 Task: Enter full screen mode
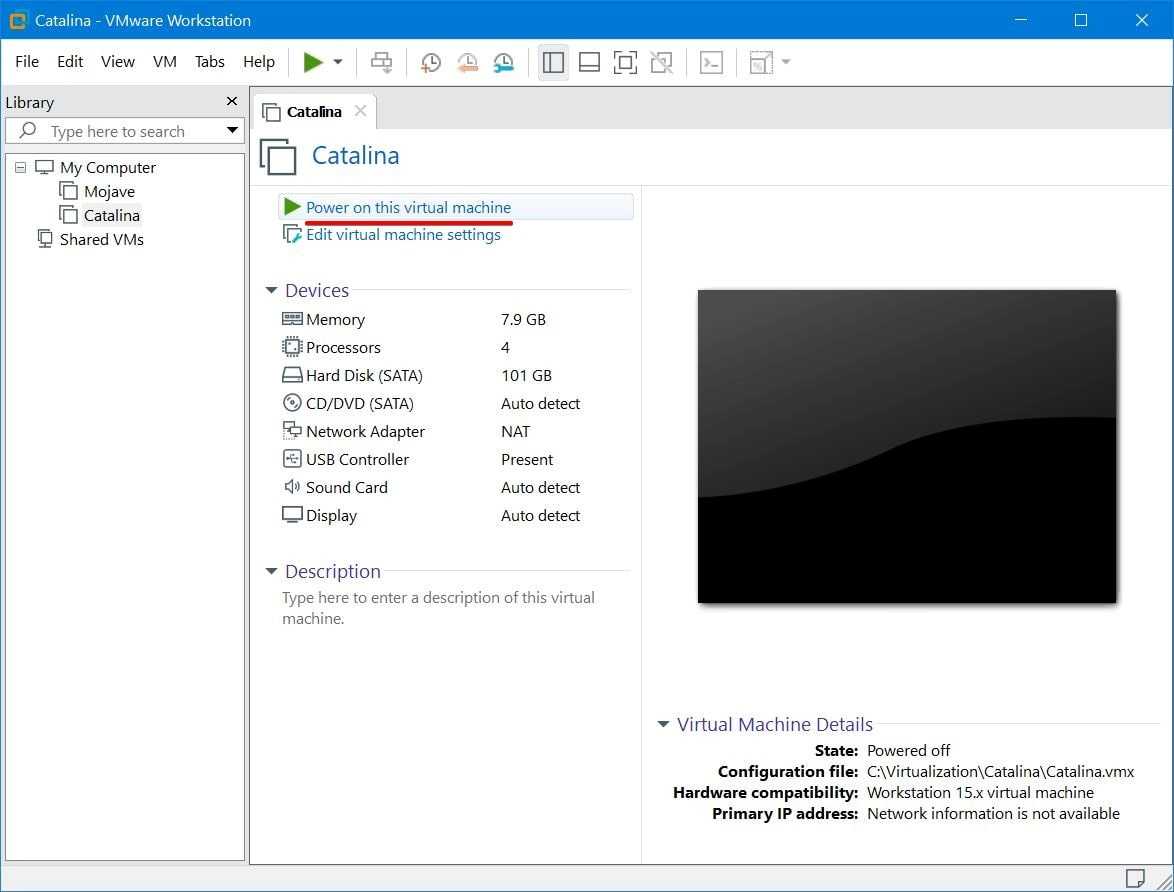[625, 62]
